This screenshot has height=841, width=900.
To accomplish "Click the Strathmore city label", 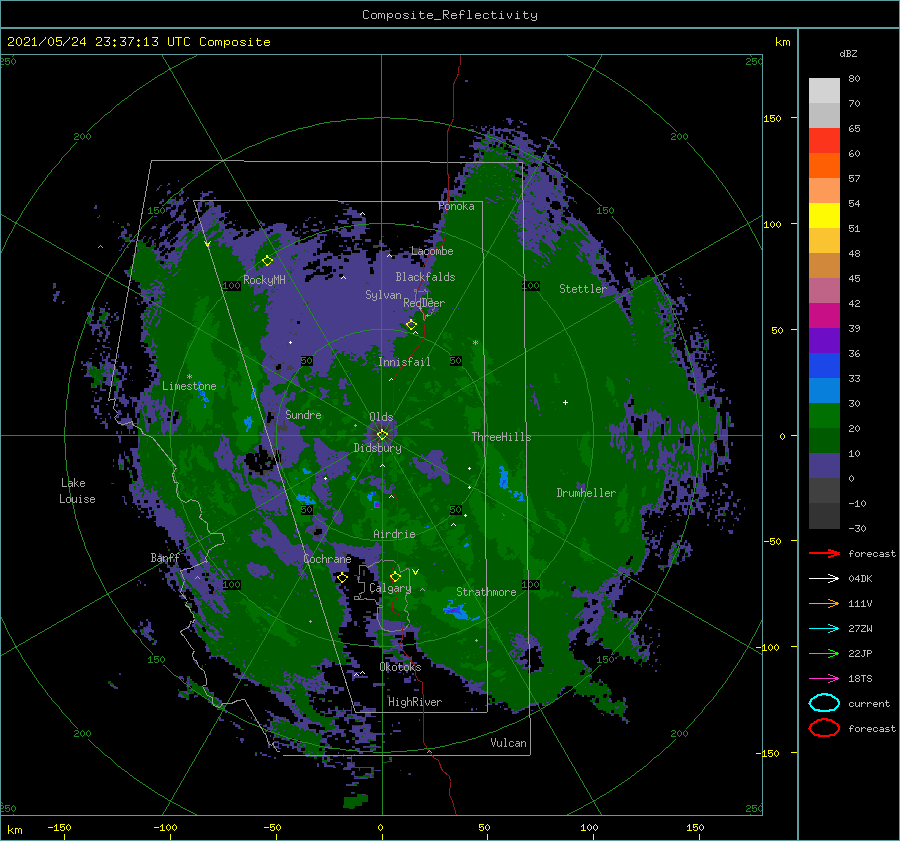I will (x=486, y=592).
